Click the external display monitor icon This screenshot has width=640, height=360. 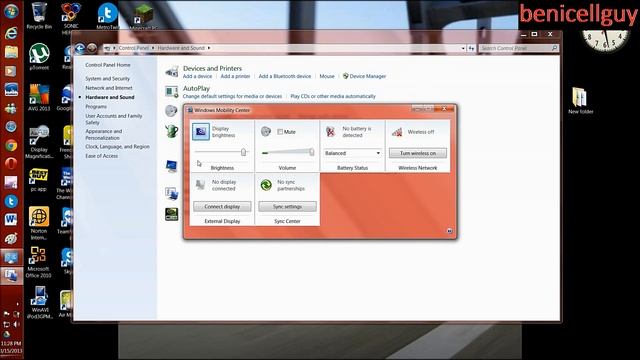coord(200,185)
